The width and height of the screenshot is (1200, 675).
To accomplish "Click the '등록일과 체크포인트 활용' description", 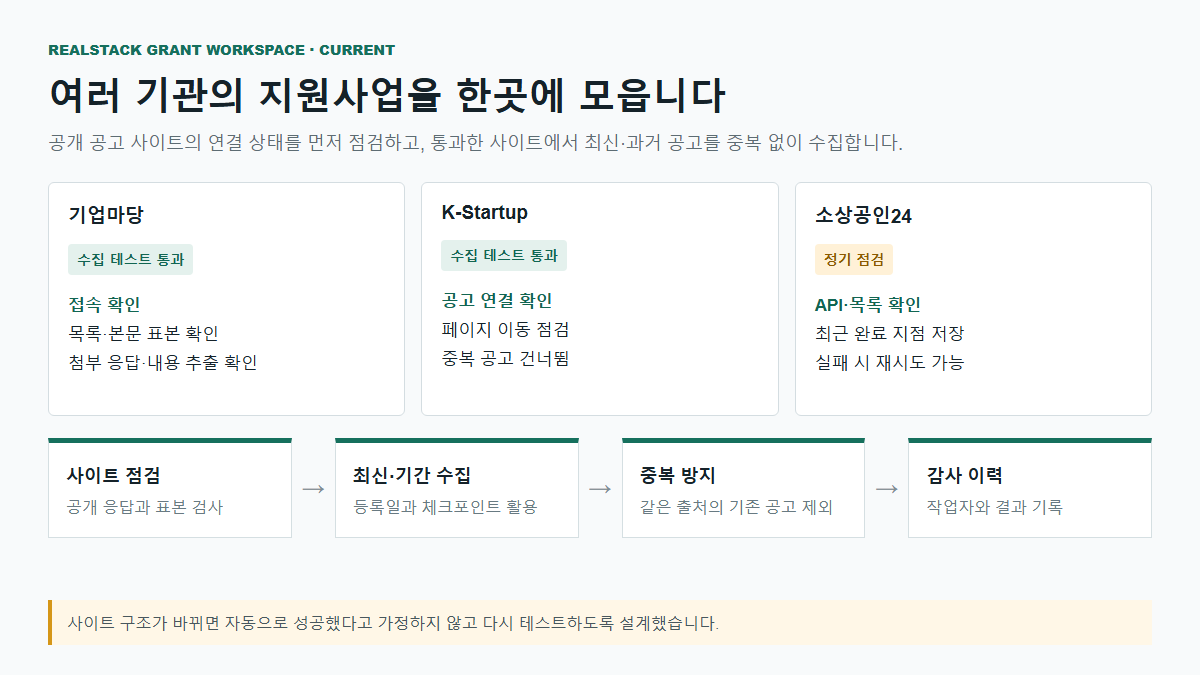I will coord(446,507).
